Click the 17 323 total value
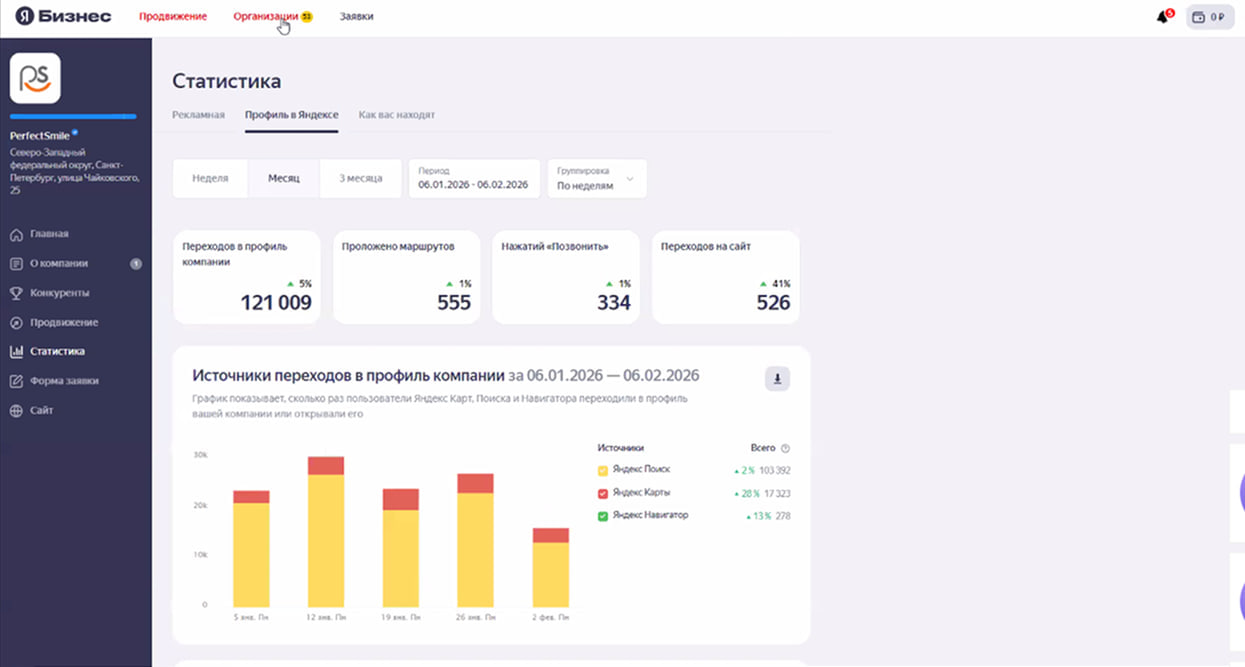The width and height of the screenshot is (1245, 667). [x=777, y=493]
